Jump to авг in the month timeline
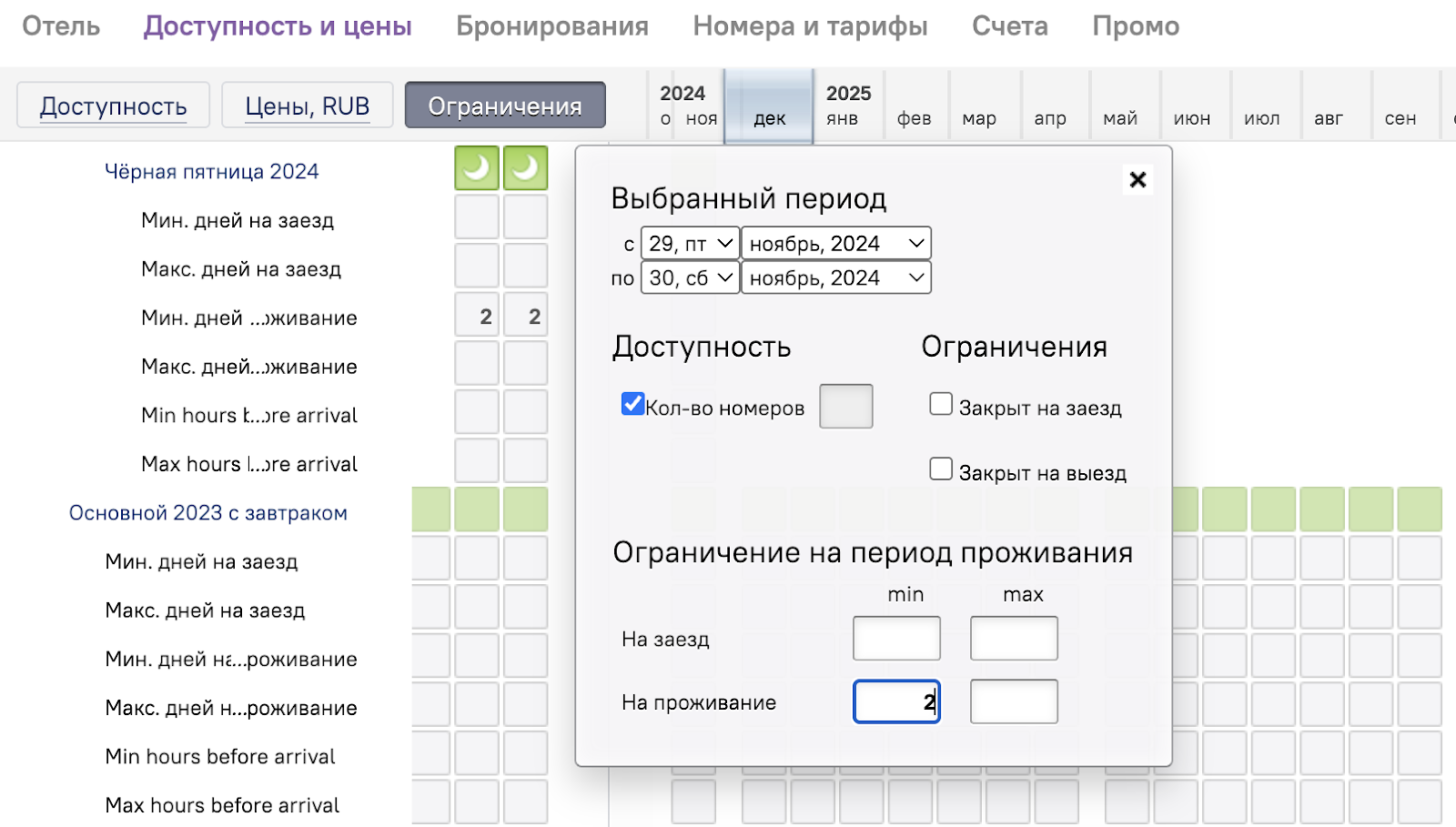The width and height of the screenshot is (1456, 827). coord(1329,118)
